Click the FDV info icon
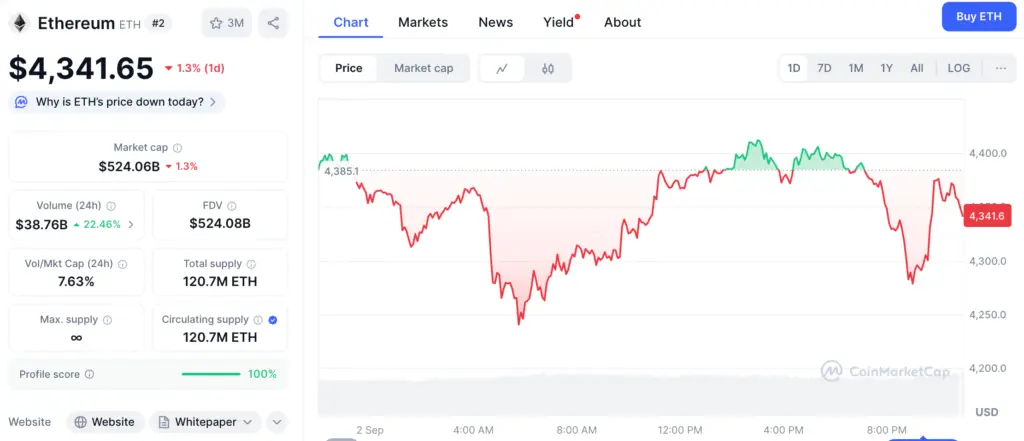1024x441 pixels. [232, 206]
